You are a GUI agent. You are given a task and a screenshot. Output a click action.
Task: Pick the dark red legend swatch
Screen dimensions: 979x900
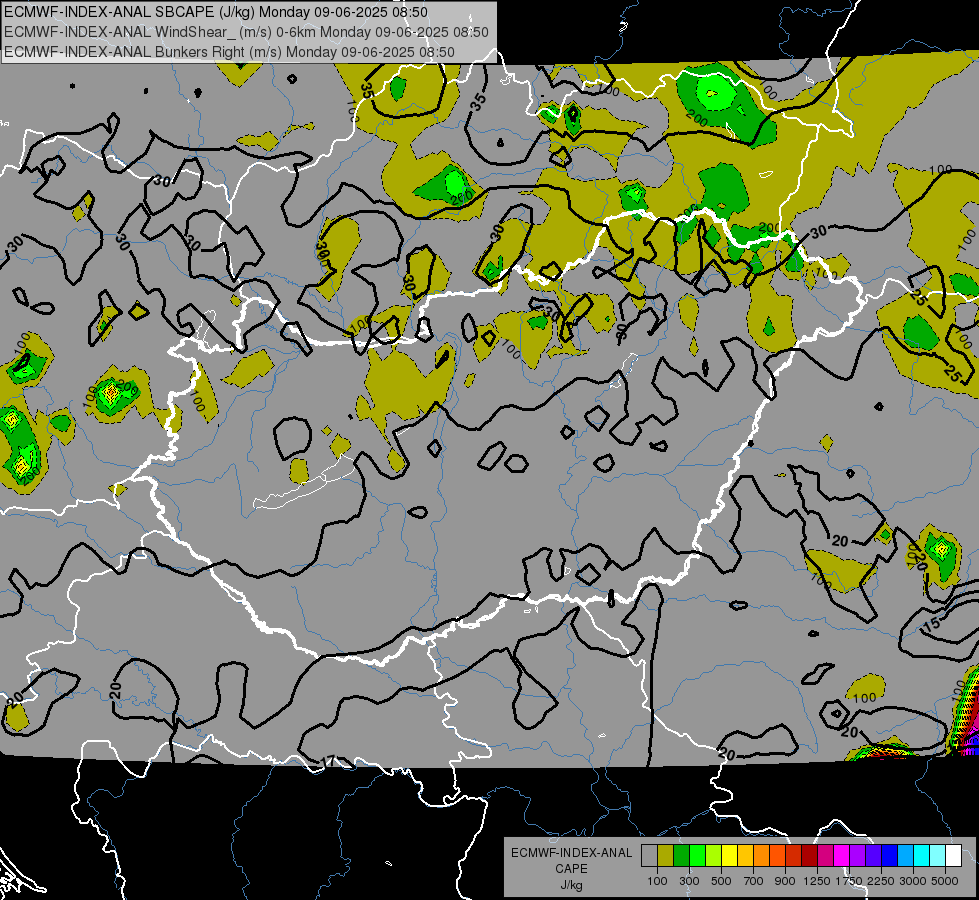click(810, 855)
